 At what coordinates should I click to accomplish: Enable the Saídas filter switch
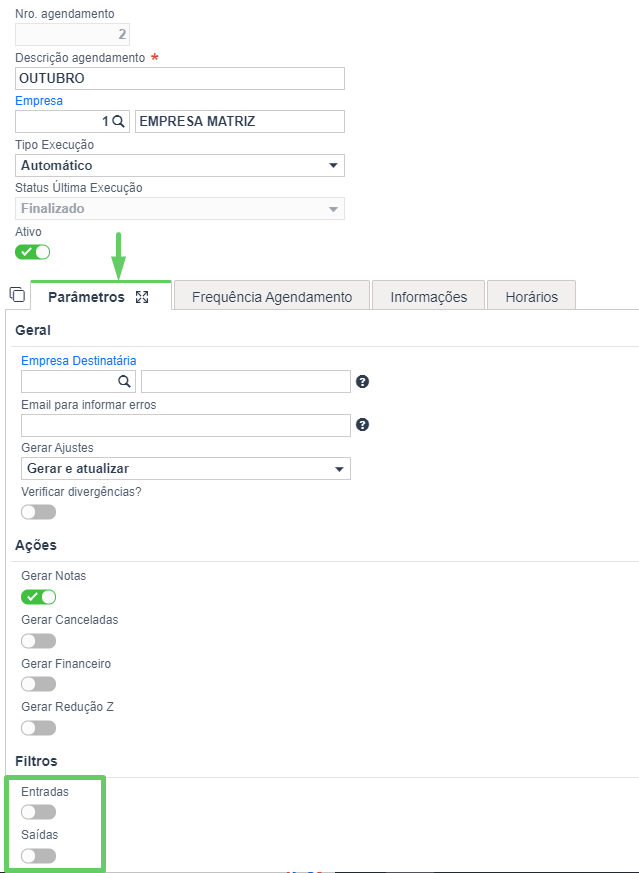[x=38, y=856]
